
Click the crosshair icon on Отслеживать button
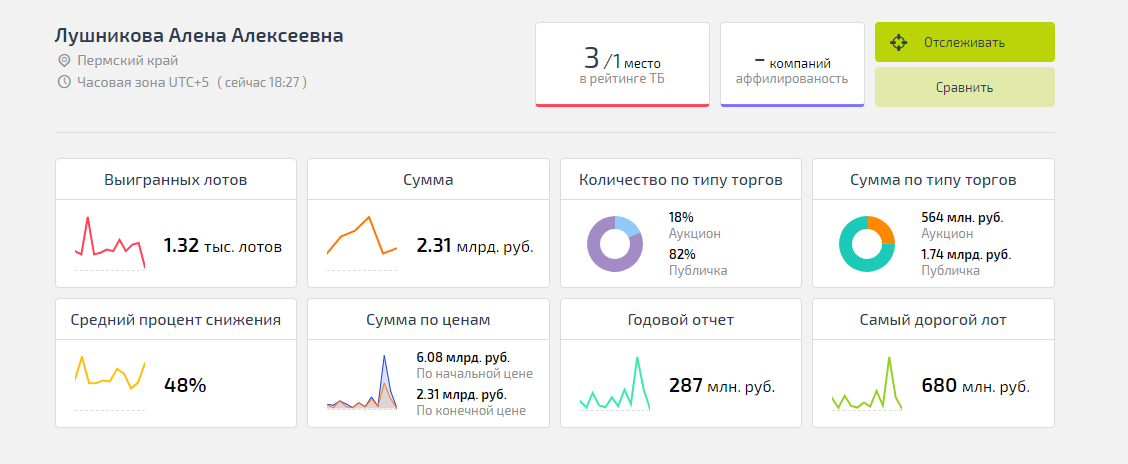(x=898, y=43)
